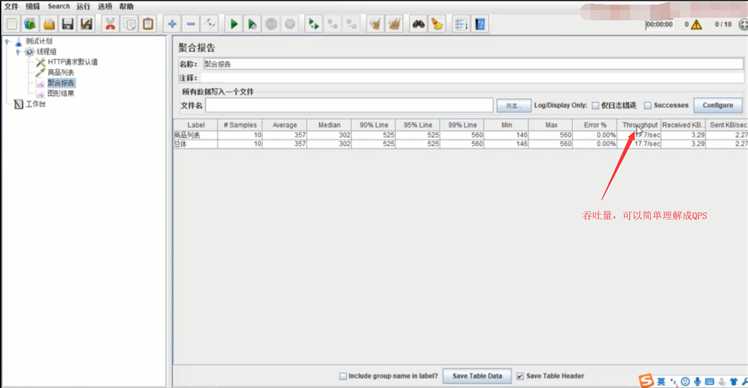
Task: Click the Start no pauses icon
Action: pos(252,24)
